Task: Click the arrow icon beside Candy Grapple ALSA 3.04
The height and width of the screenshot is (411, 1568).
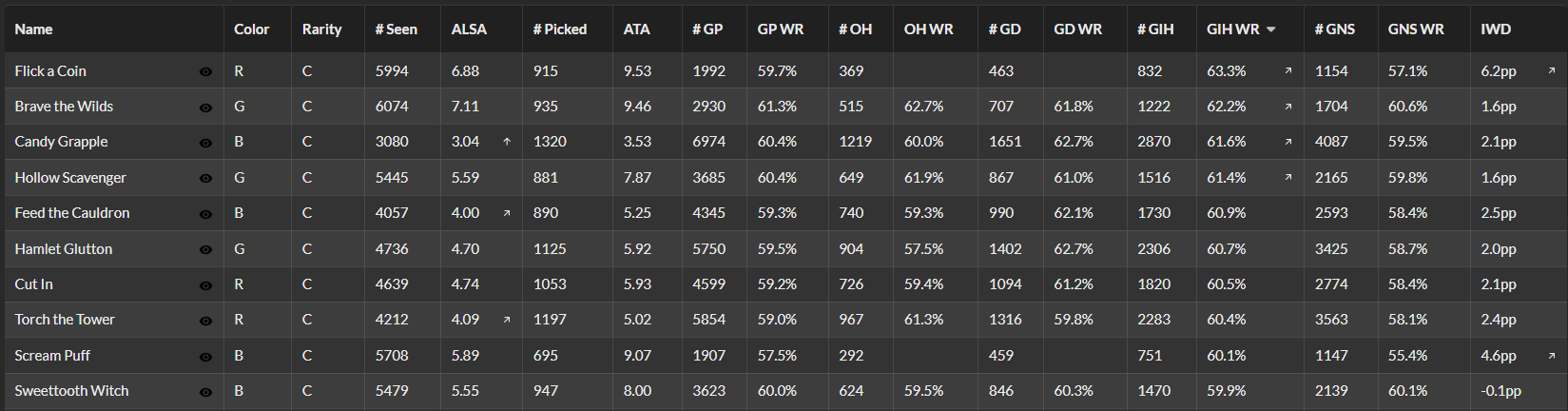Action: pos(507,142)
